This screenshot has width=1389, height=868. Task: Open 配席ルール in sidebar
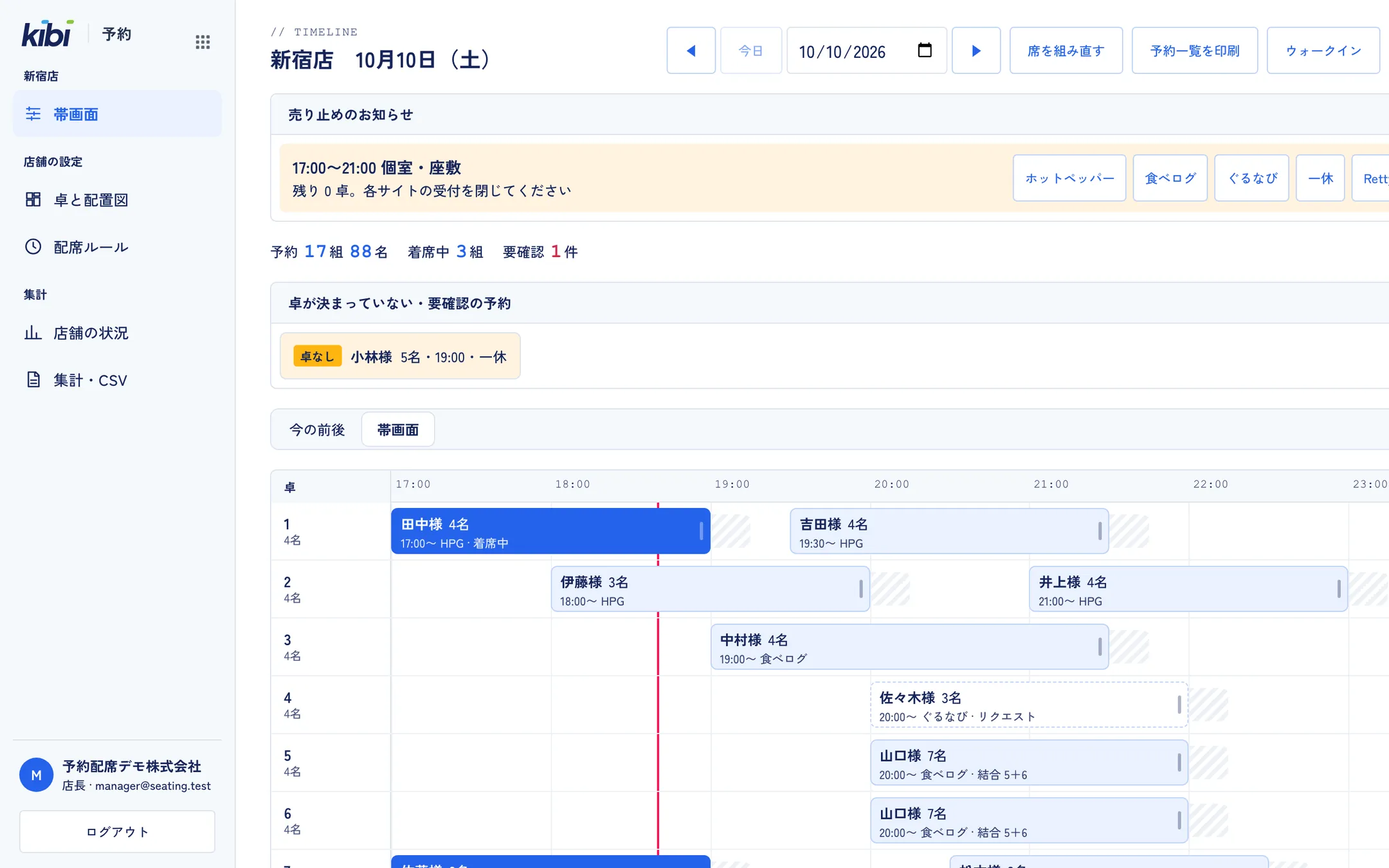click(117, 247)
